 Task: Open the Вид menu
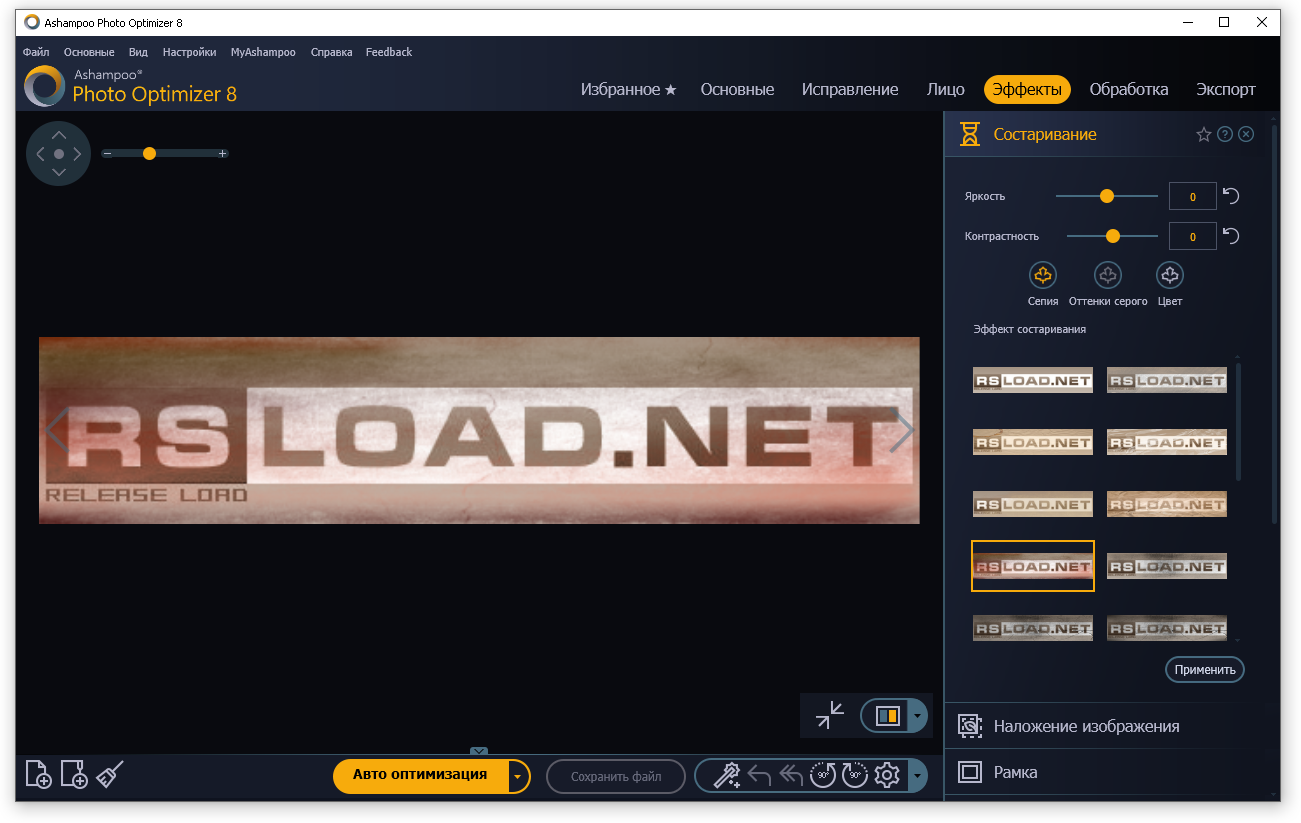click(x=138, y=52)
